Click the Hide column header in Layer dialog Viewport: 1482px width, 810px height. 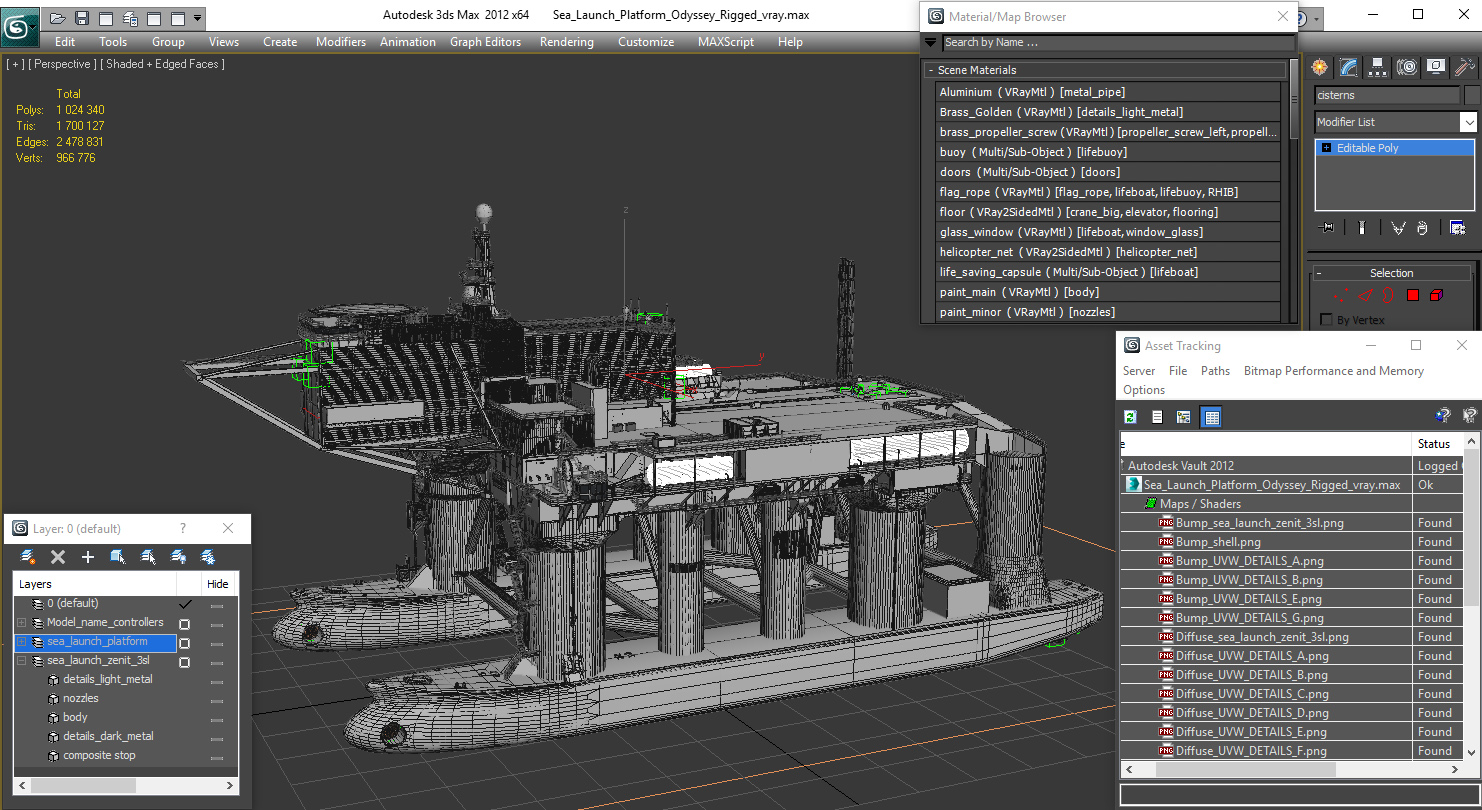coord(217,584)
